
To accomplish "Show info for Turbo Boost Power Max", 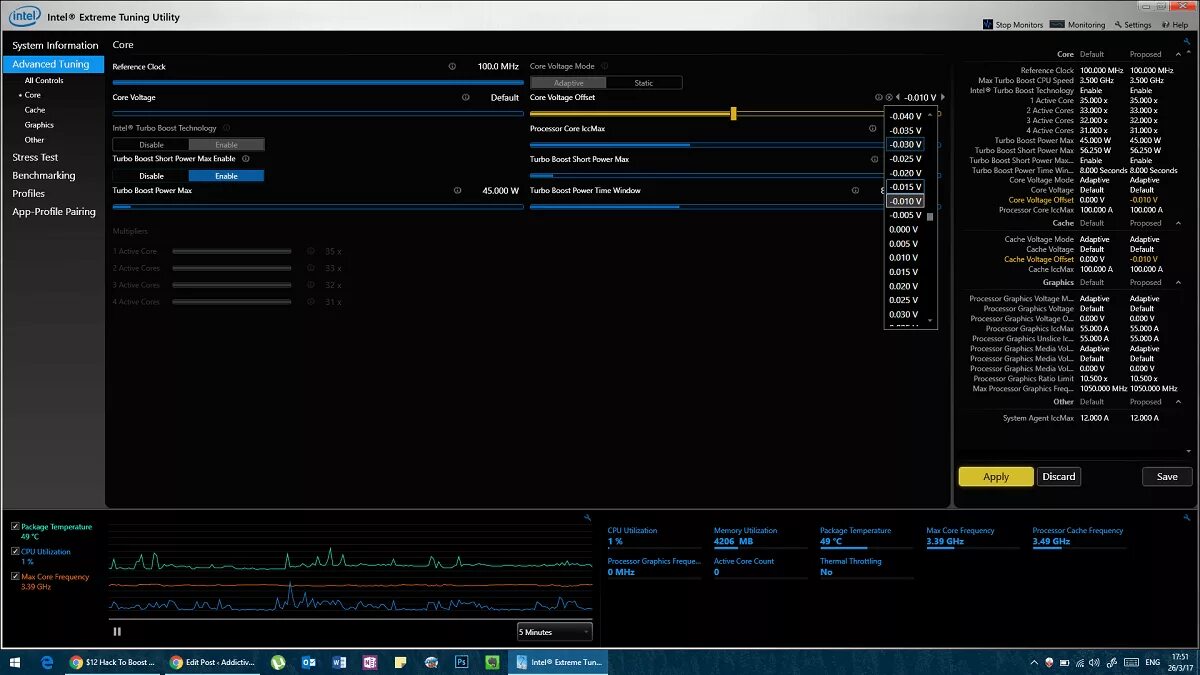I will pos(457,191).
